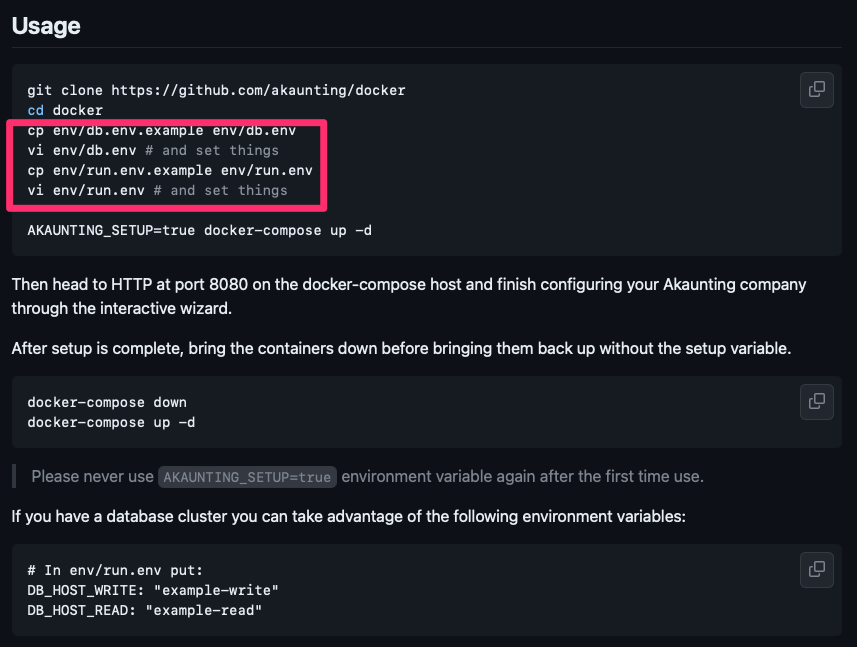
Task: Click the Usage section heading
Action: point(46,26)
